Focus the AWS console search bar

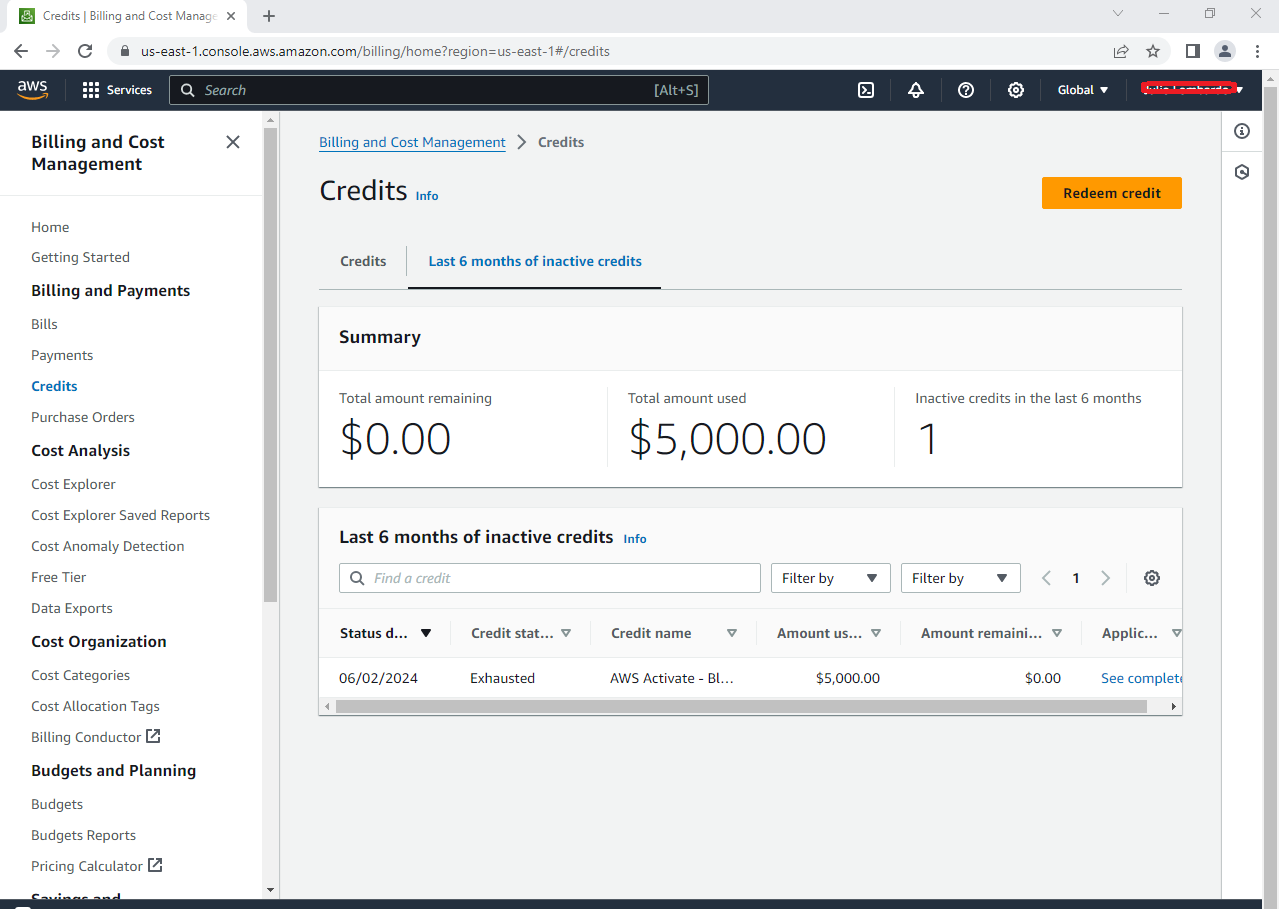pyautogui.click(x=439, y=90)
